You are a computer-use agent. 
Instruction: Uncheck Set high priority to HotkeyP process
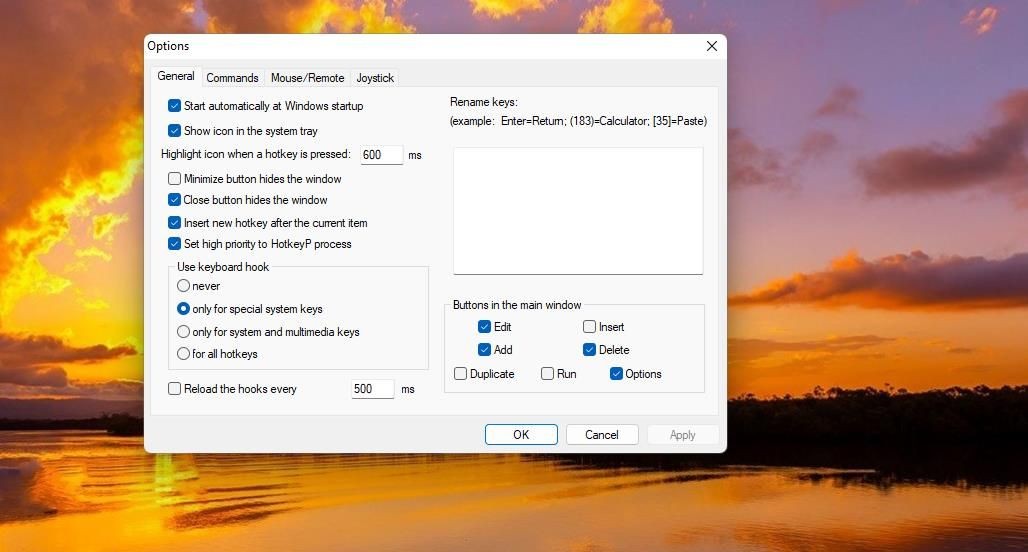coord(174,244)
